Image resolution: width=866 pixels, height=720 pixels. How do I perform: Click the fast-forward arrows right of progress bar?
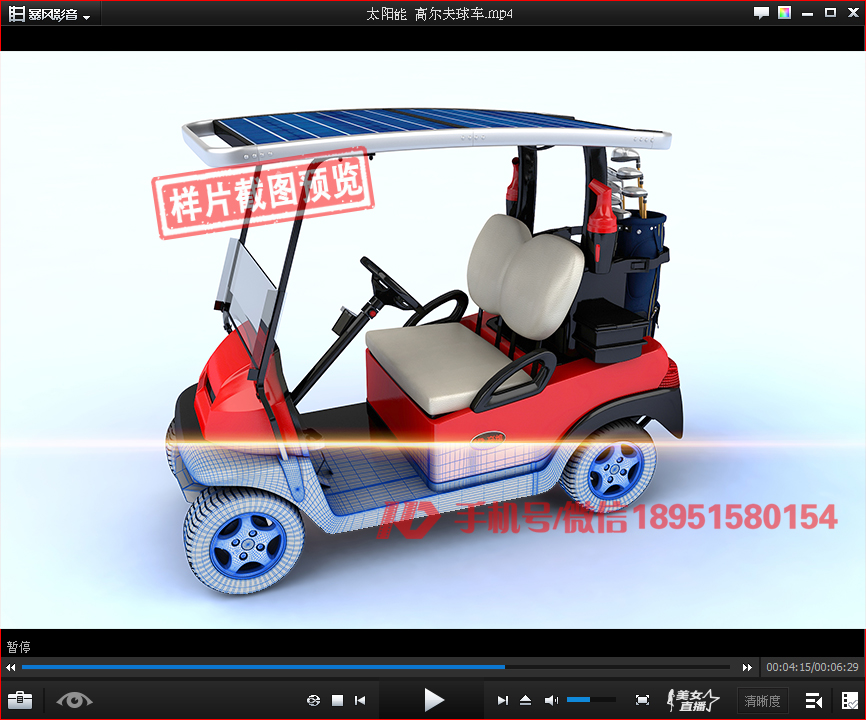point(747,667)
